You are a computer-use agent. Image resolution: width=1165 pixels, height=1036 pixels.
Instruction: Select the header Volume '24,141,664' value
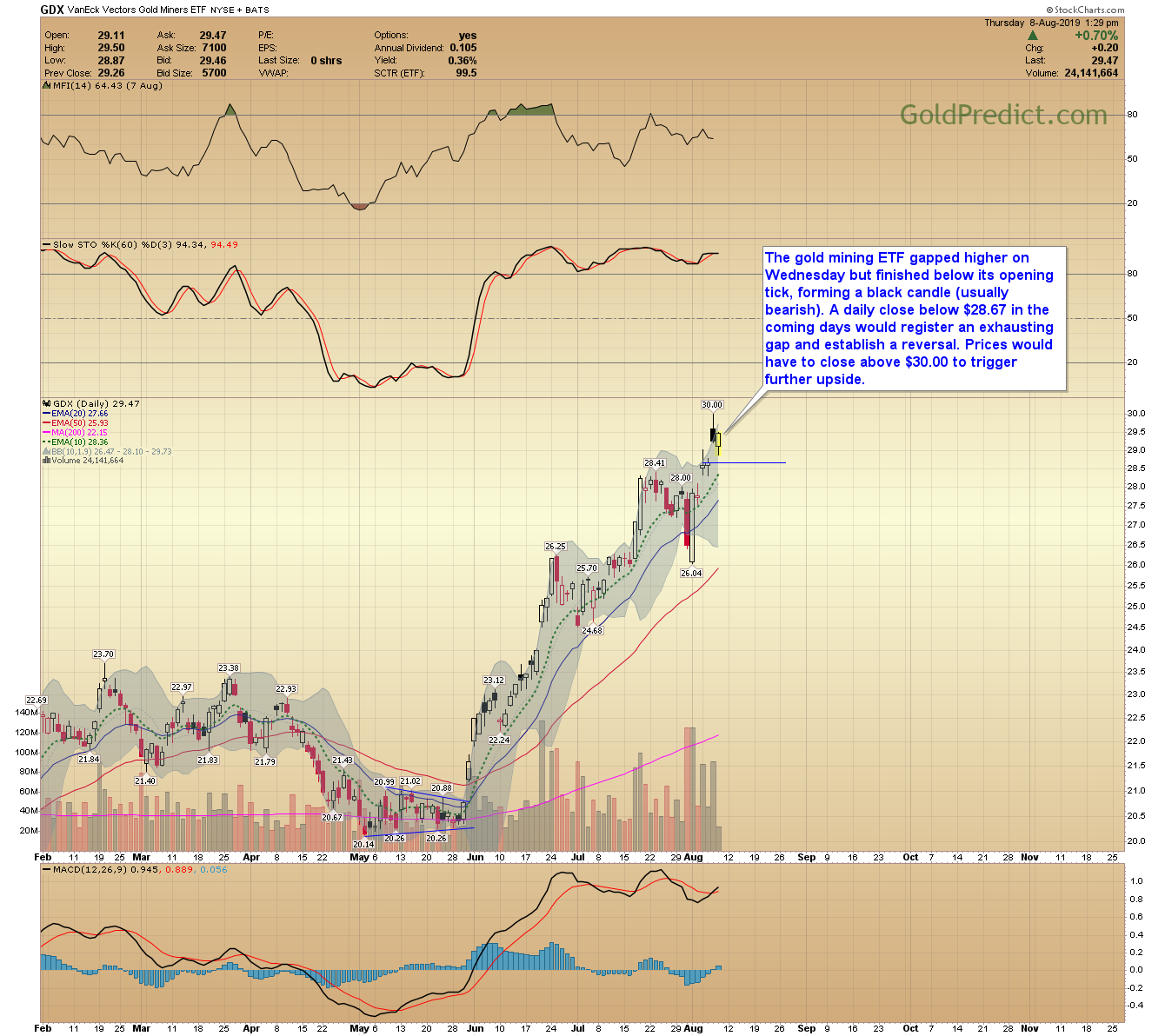(1091, 73)
